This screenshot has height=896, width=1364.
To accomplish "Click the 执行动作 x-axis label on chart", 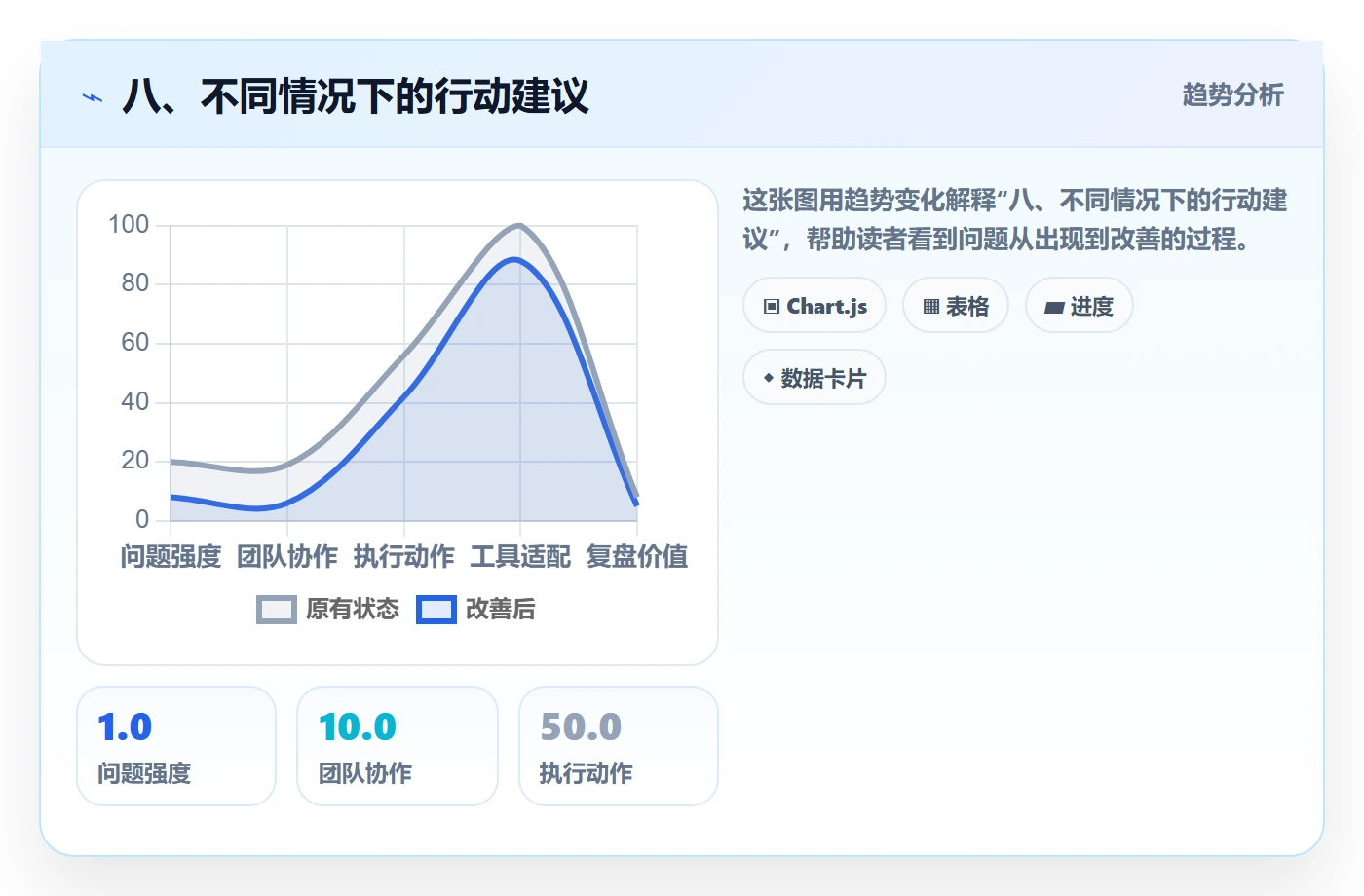I will [x=404, y=557].
